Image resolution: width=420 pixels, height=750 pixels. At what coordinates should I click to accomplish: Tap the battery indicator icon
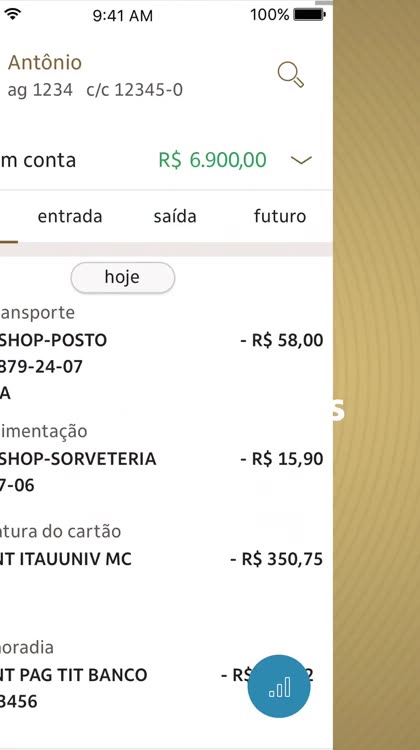point(309,15)
